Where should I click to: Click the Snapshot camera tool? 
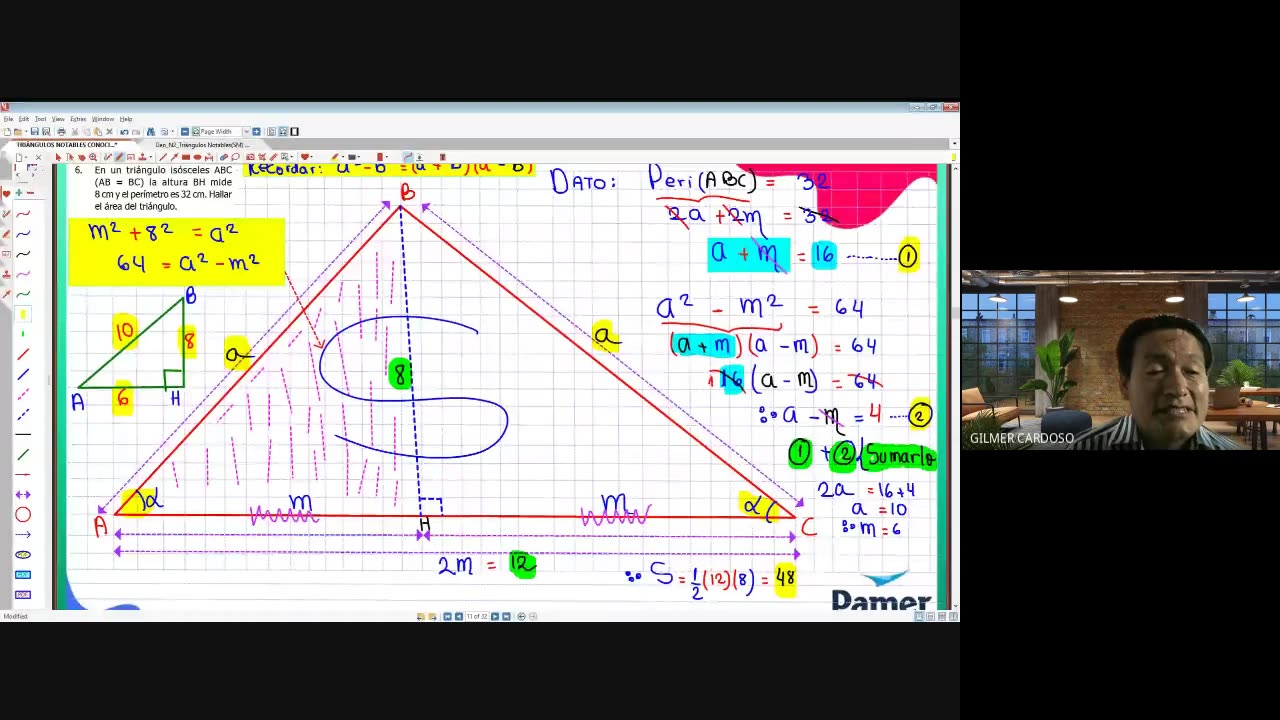pyautogui.click(x=250, y=157)
